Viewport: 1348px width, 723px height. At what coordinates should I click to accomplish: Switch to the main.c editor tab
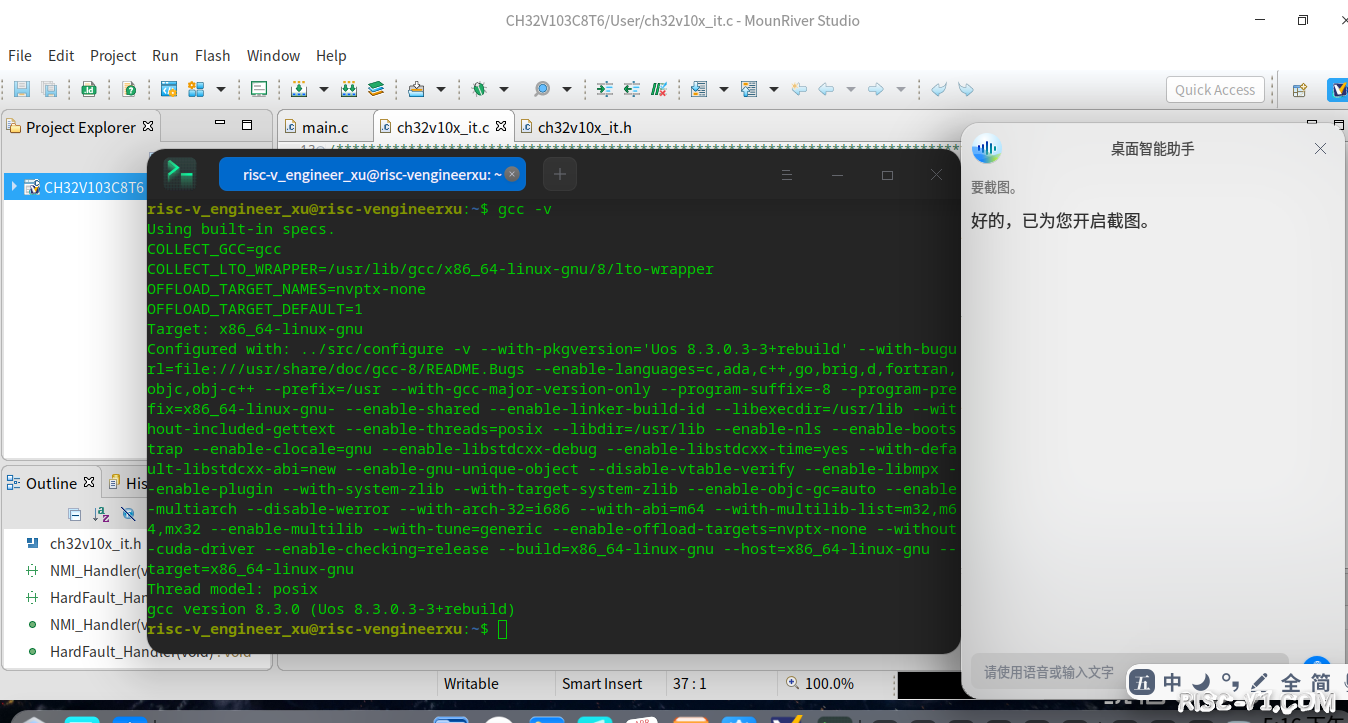[325, 127]
